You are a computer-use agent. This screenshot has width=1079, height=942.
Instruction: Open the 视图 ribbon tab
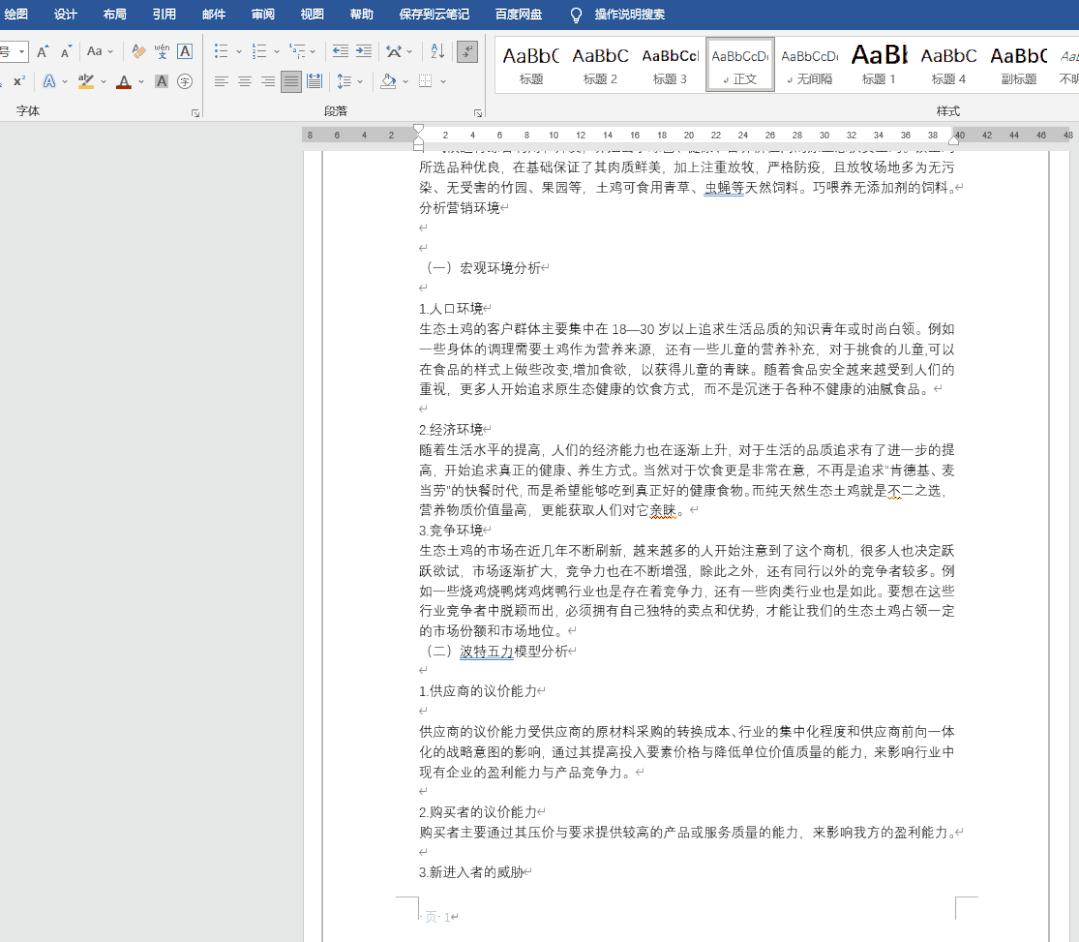point(312,14)
